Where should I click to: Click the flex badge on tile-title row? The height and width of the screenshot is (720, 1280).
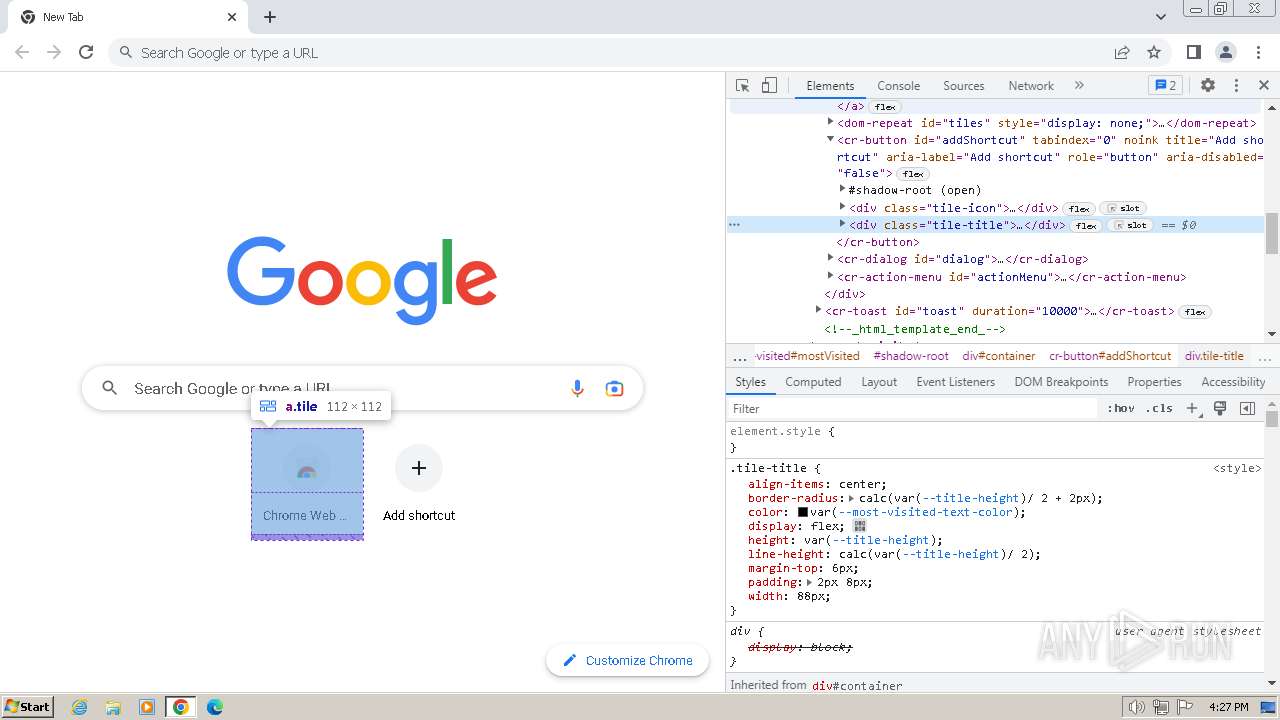[1086, 226]
